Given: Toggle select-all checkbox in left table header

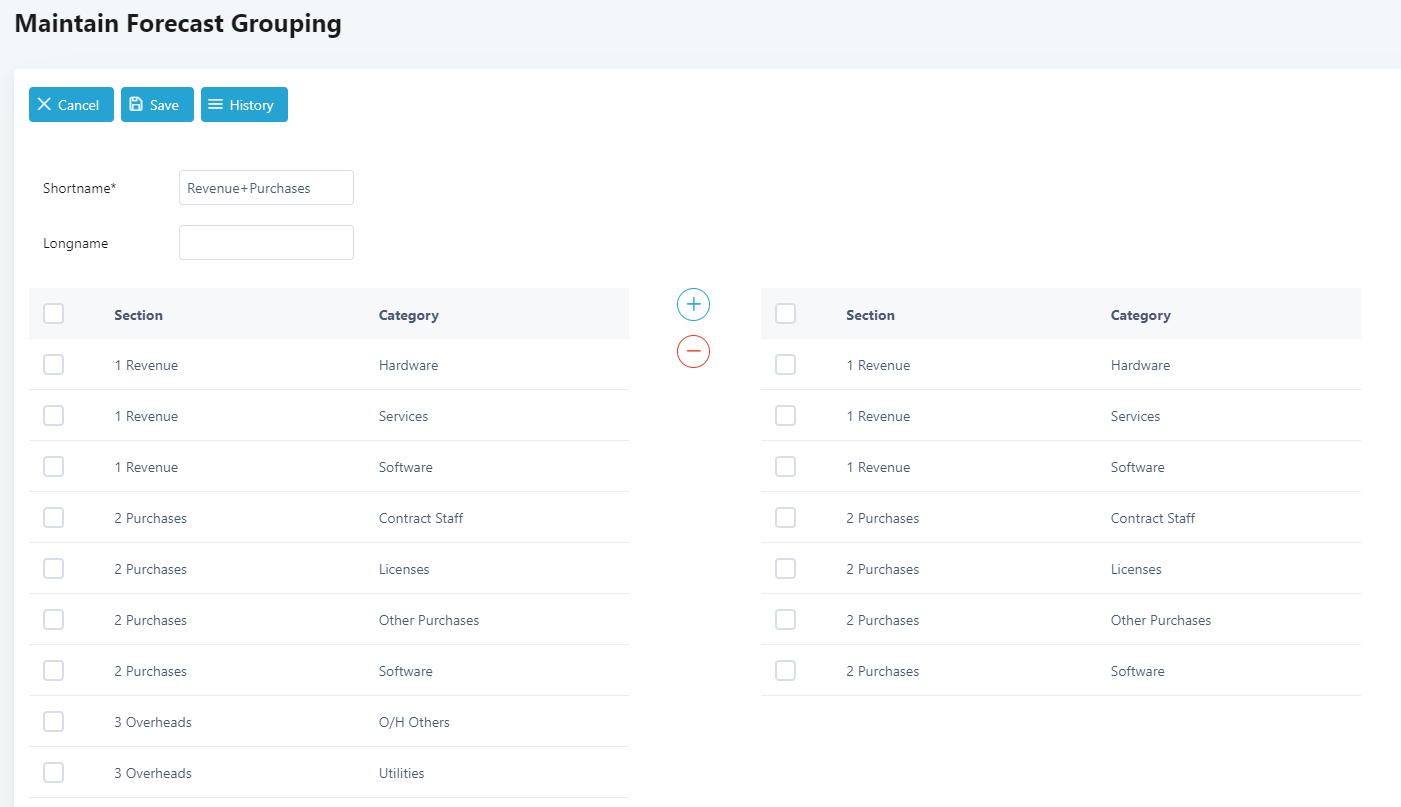Looking at the screenshot, I should pyautogui.click(x=54, y=314).
